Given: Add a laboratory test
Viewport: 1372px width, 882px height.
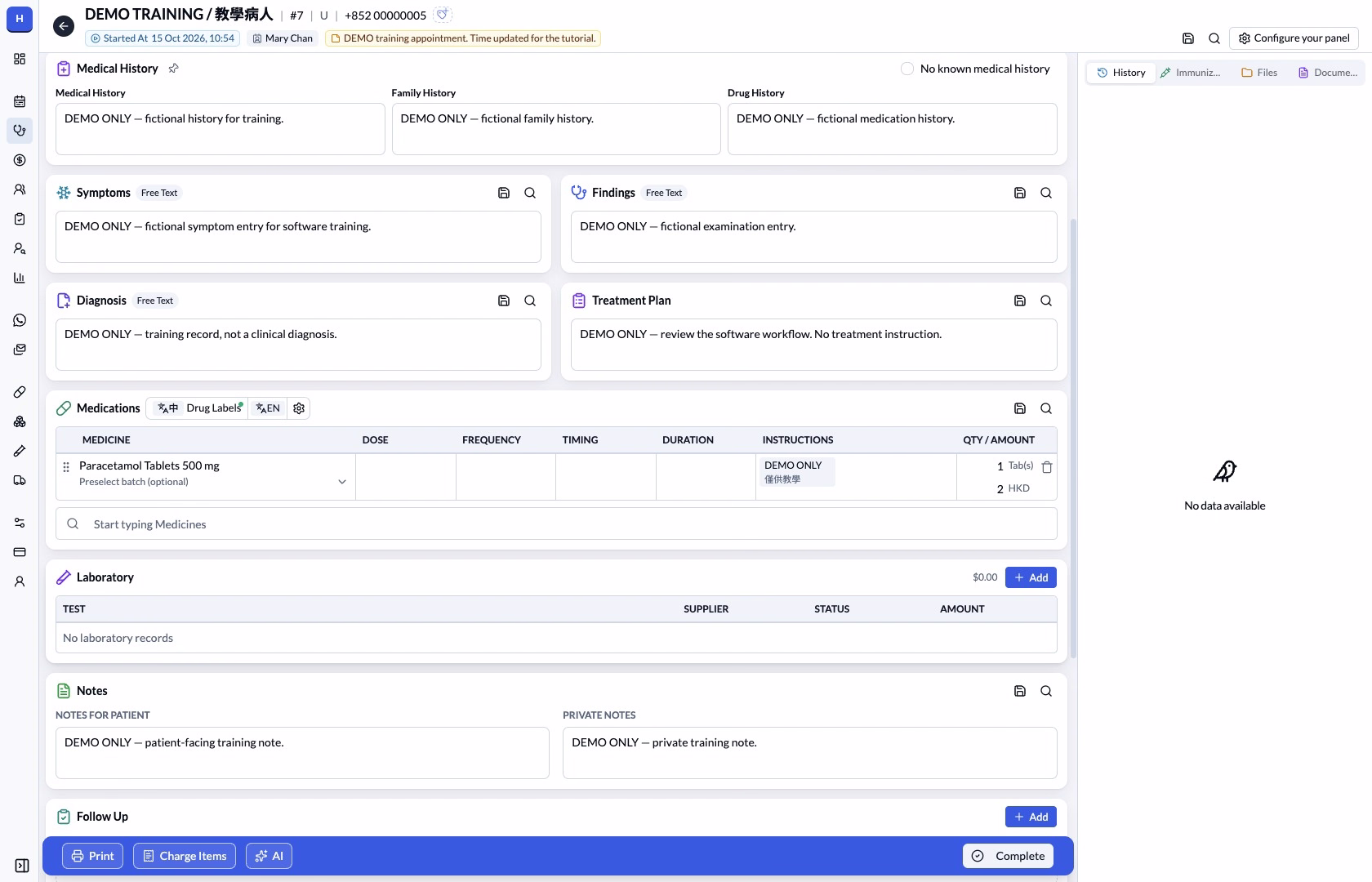Looking at the screenshot, I should point(1031,577).
